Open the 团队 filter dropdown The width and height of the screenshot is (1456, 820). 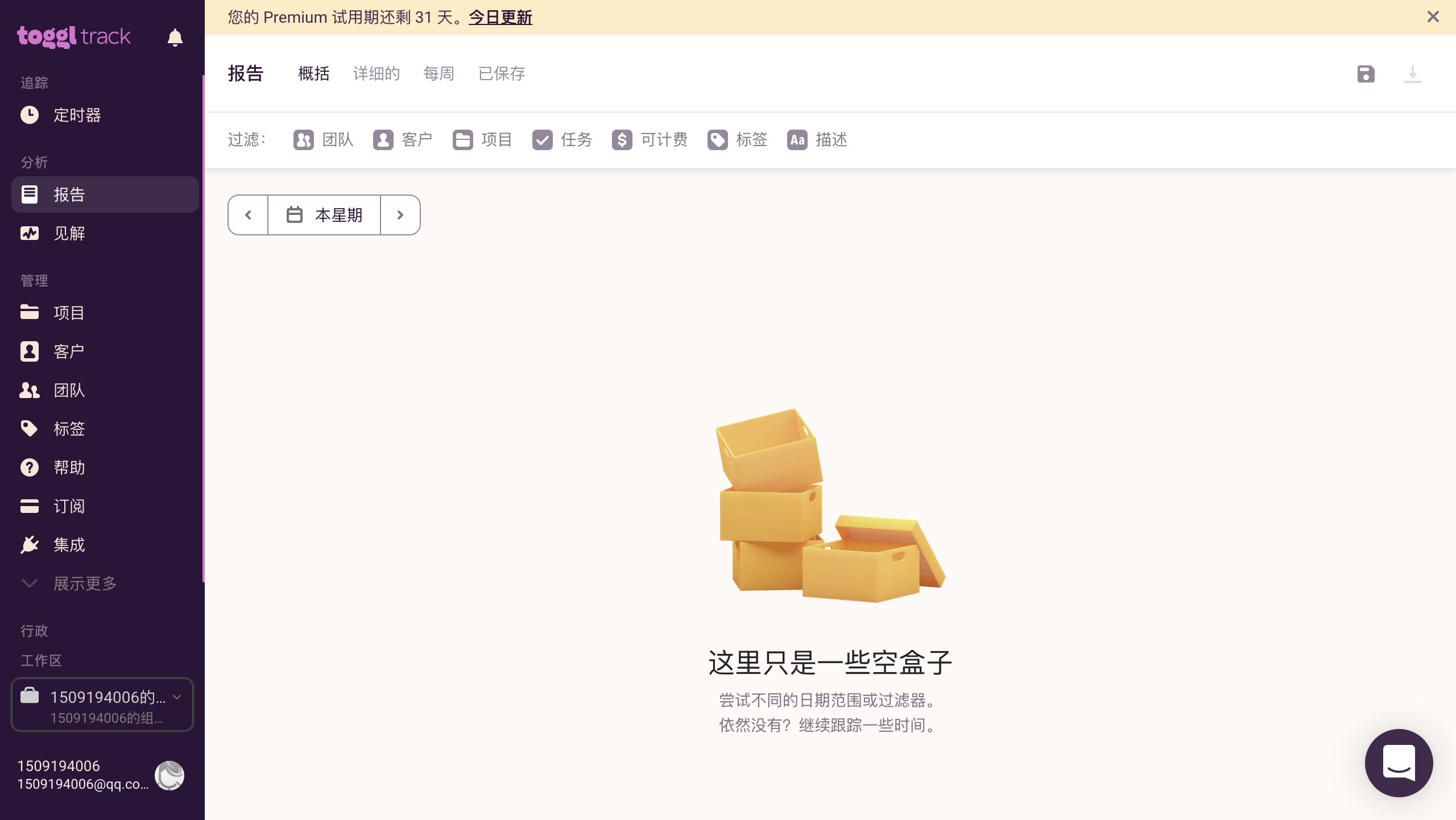324,140
